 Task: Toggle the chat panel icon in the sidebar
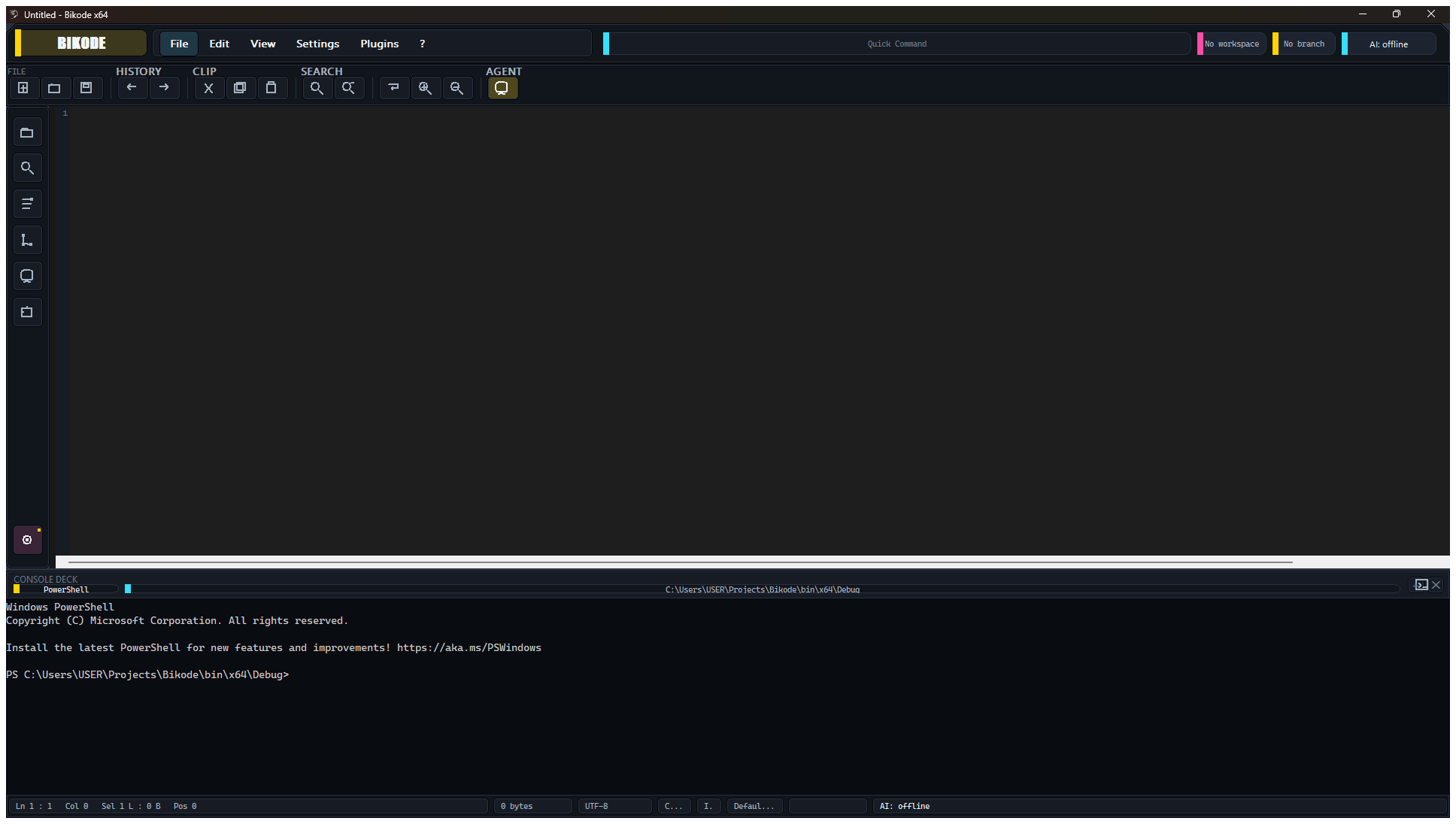click(27, 276)
